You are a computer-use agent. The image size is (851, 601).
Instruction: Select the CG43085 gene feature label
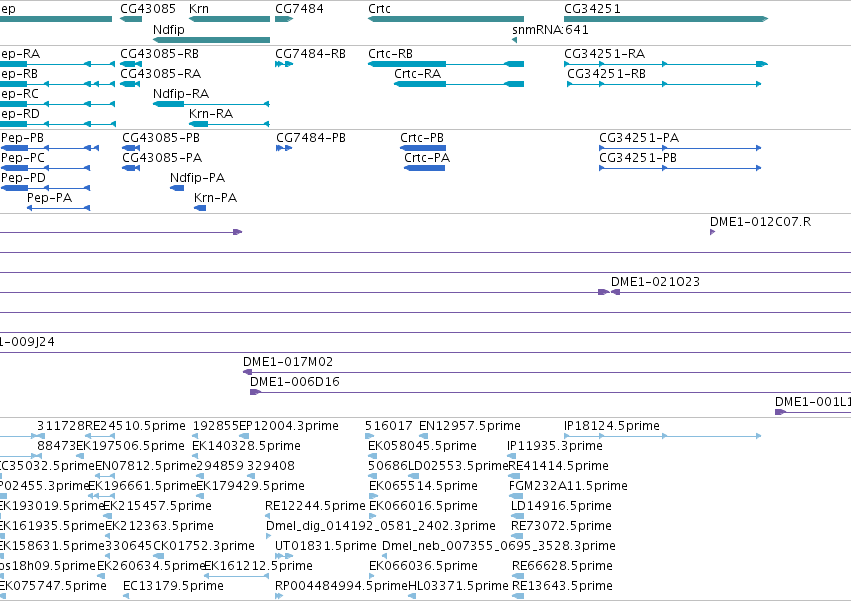point(148,9)
